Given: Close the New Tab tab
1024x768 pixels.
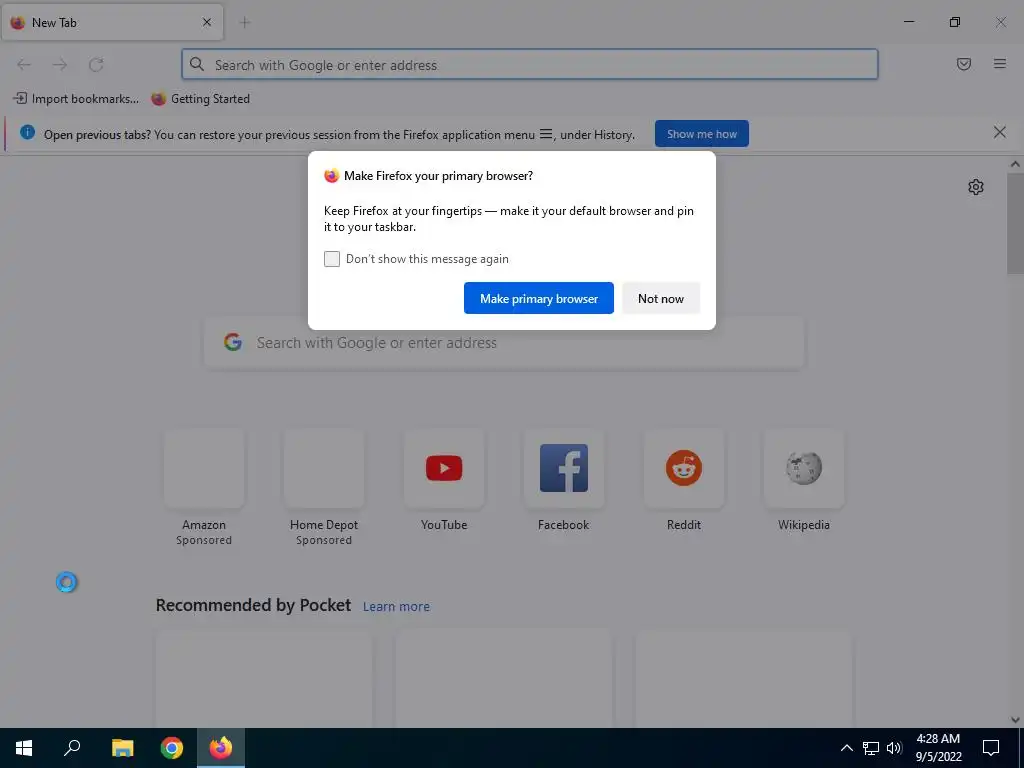Looking at the screenshot, I should point(207,22).
